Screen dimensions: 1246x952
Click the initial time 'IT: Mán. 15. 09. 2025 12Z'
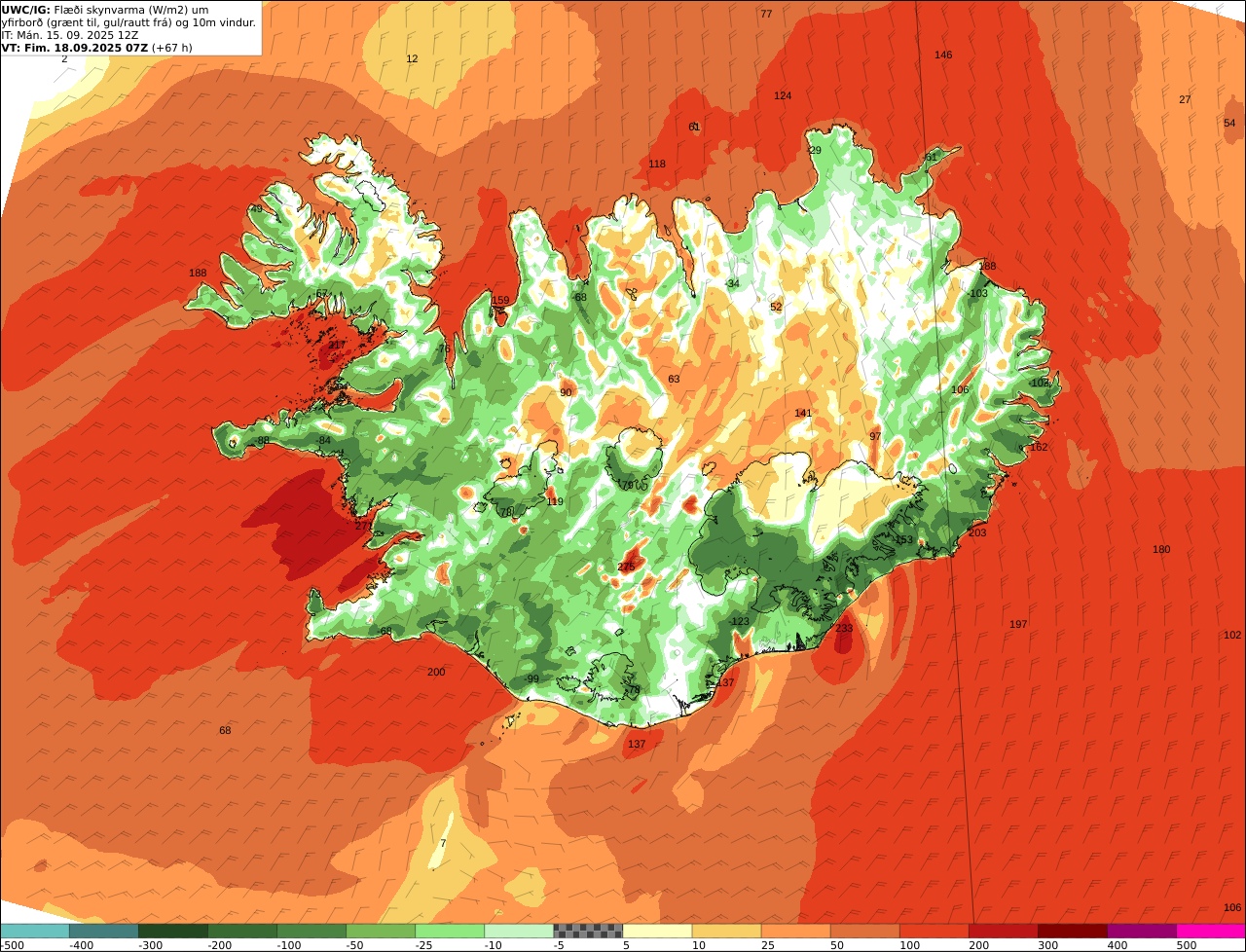[x=69, y=34]
